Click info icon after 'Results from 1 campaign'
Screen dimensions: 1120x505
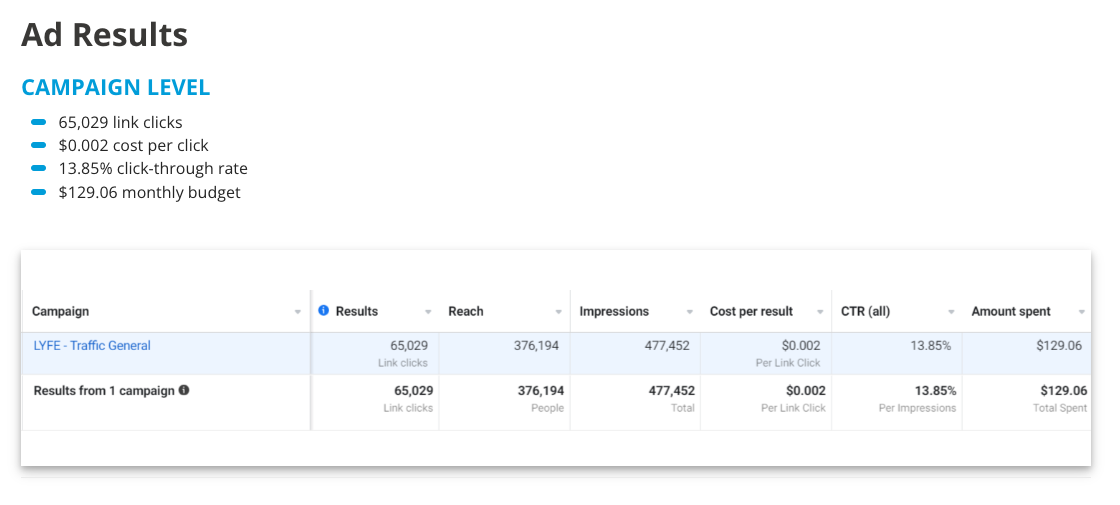[184, 391]
